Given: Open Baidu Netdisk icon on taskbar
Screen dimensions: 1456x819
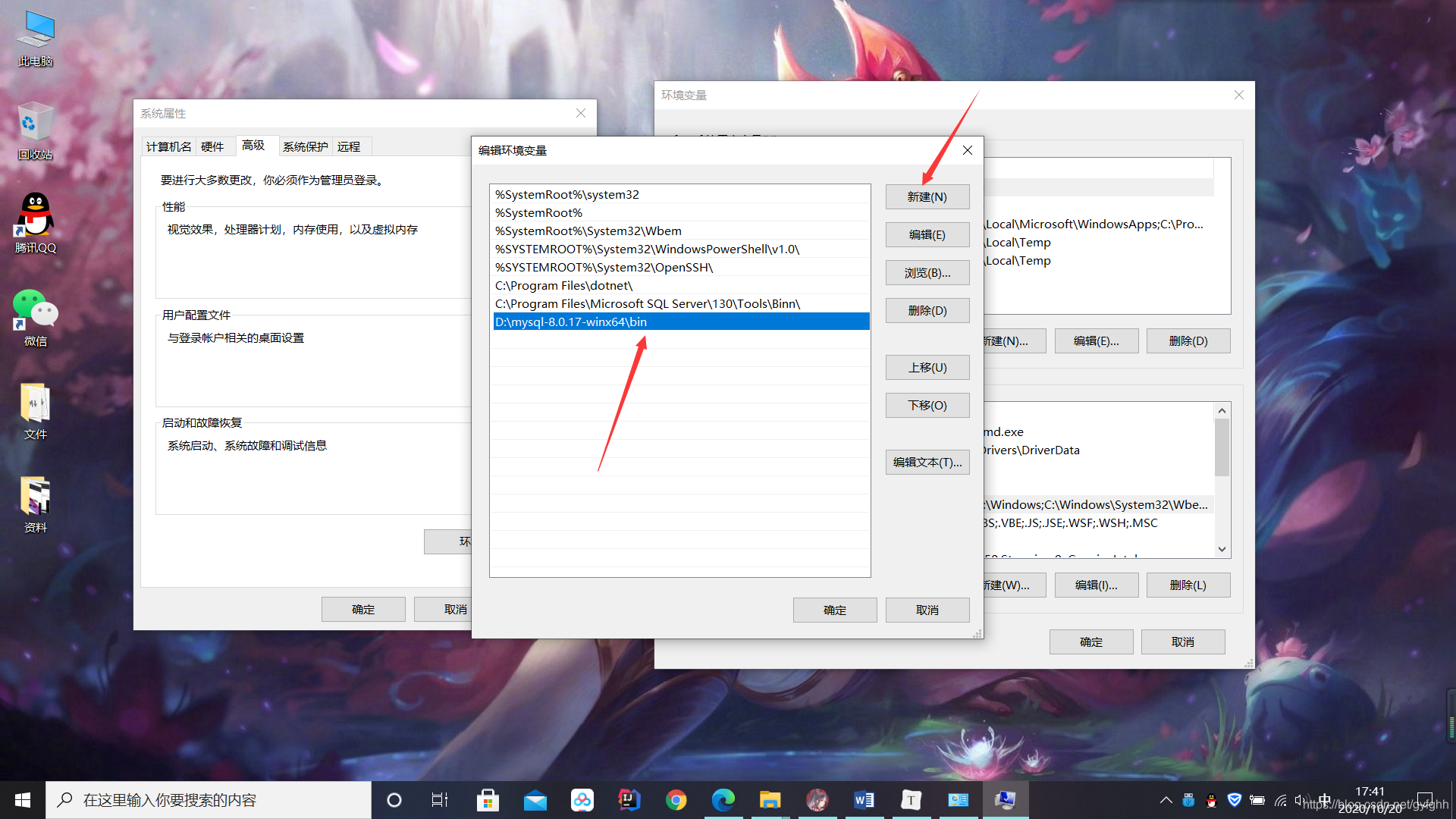Looking at the screenshot, I should [582, 800].
